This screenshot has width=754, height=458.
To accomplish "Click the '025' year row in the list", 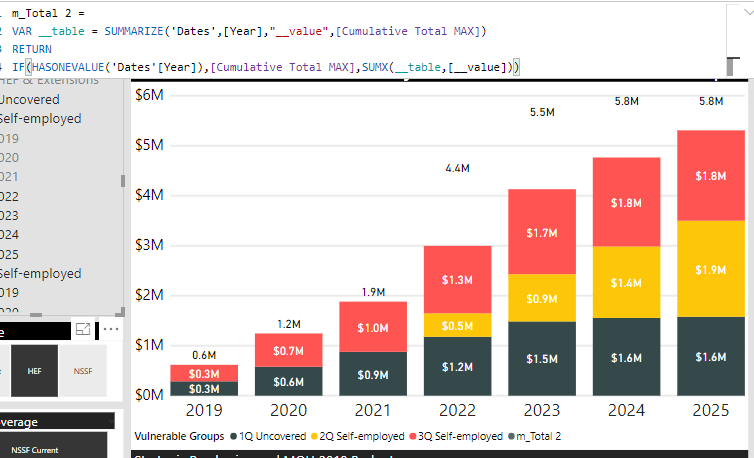I will coord(10,254).
